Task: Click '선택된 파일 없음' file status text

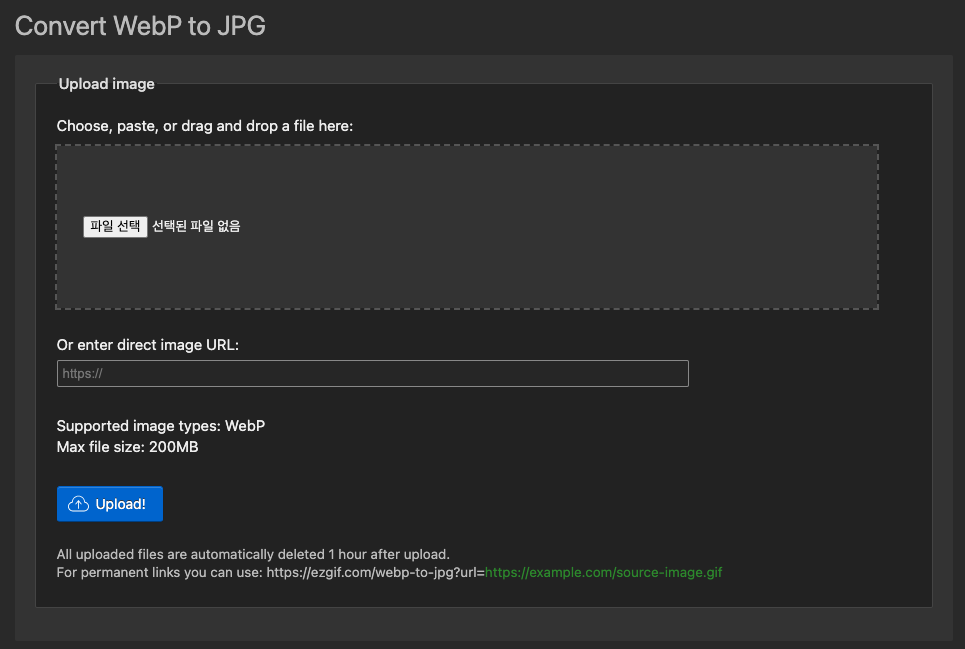Action: point(196,226)
